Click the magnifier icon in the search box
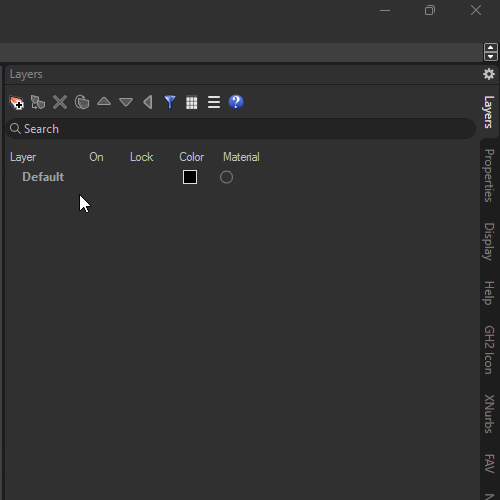Screen dimensions: 500x500 click(15, 128)
